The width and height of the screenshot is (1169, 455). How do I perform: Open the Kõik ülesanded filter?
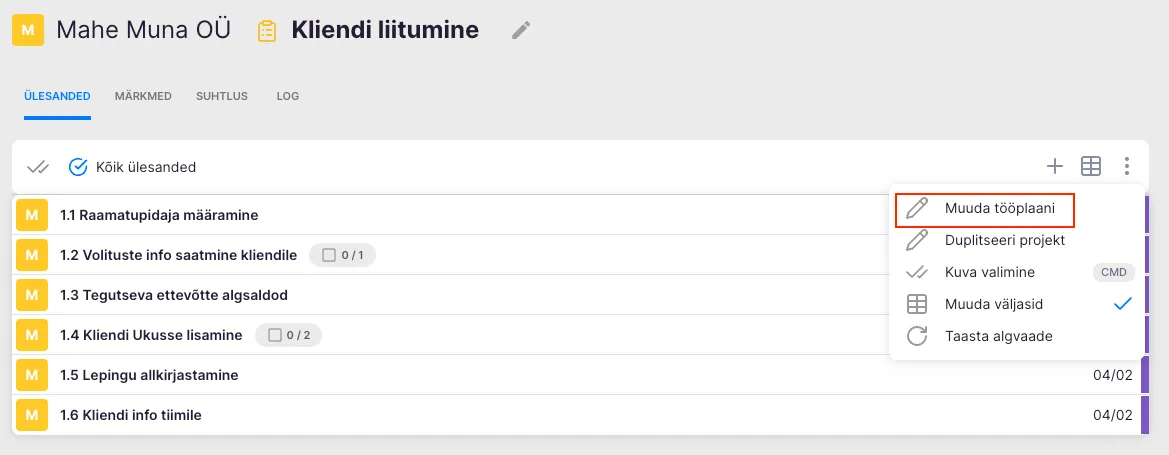coord(132,167)
